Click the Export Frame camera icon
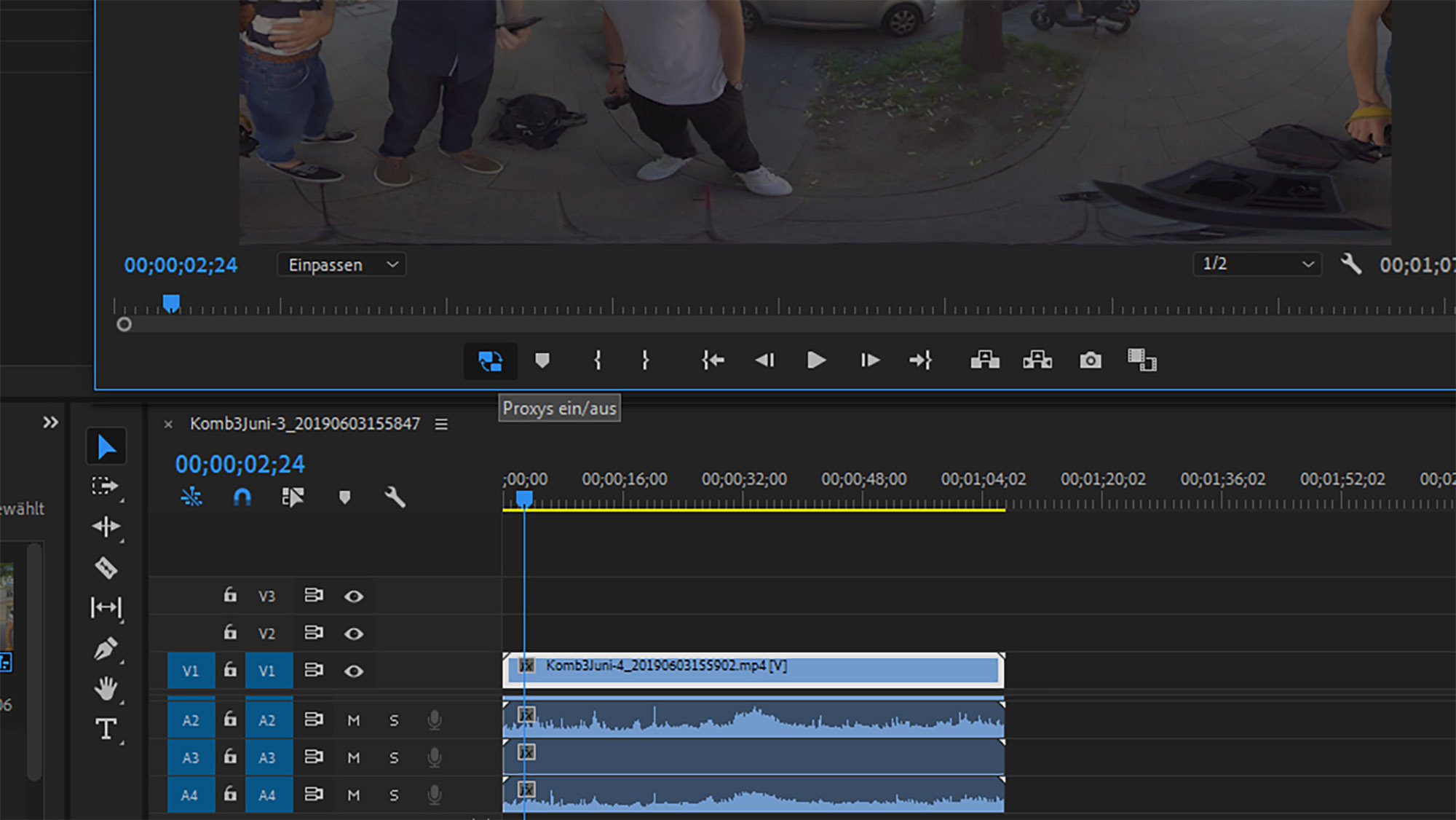Screen dimensions: 1456x820 pyautogui.click(x=1090, y=360)
